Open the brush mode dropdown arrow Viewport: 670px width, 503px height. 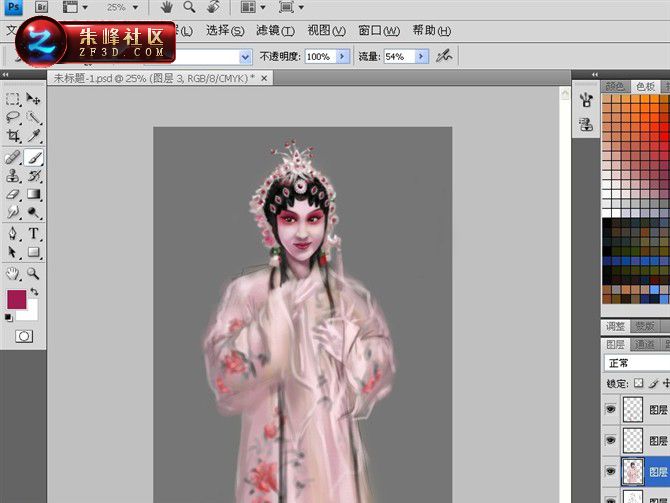[x=245, y=57]
